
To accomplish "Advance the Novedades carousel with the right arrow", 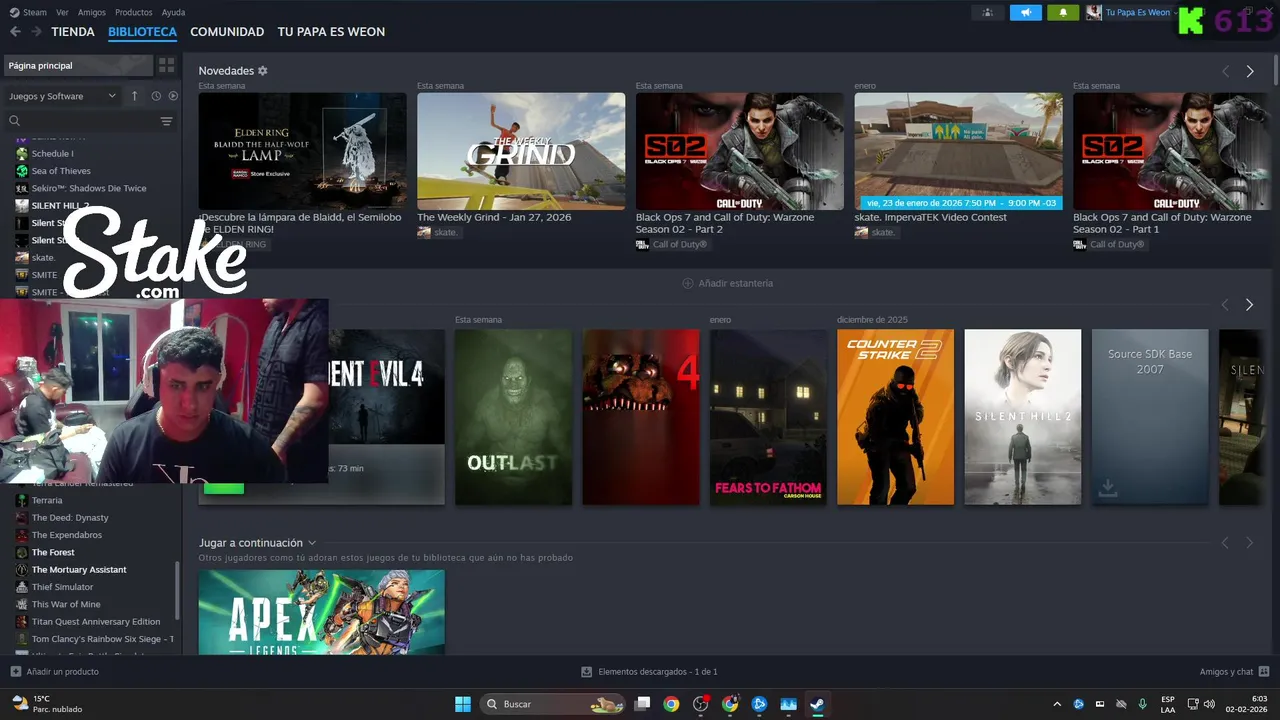I will click(1250, 71).
